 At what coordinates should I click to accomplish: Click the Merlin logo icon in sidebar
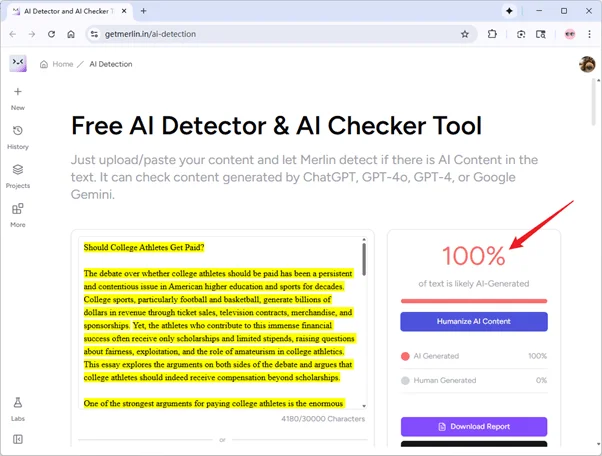pyautogui.click(x=18, y=63)
